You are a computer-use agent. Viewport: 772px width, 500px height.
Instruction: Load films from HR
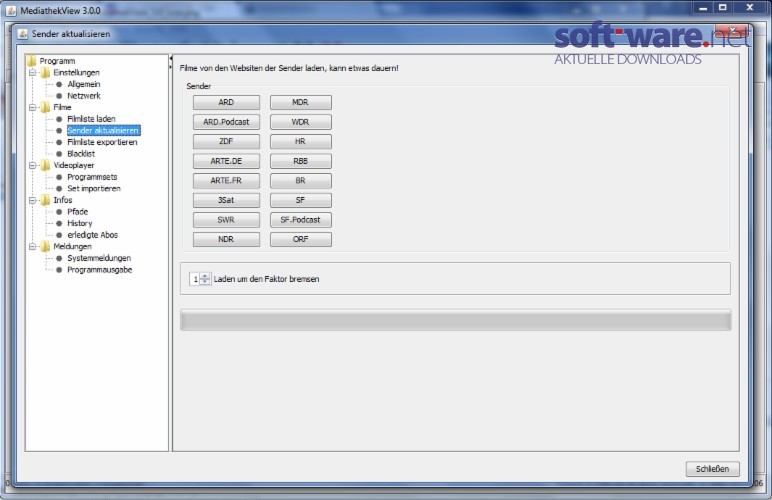click(x=300, y=141)
